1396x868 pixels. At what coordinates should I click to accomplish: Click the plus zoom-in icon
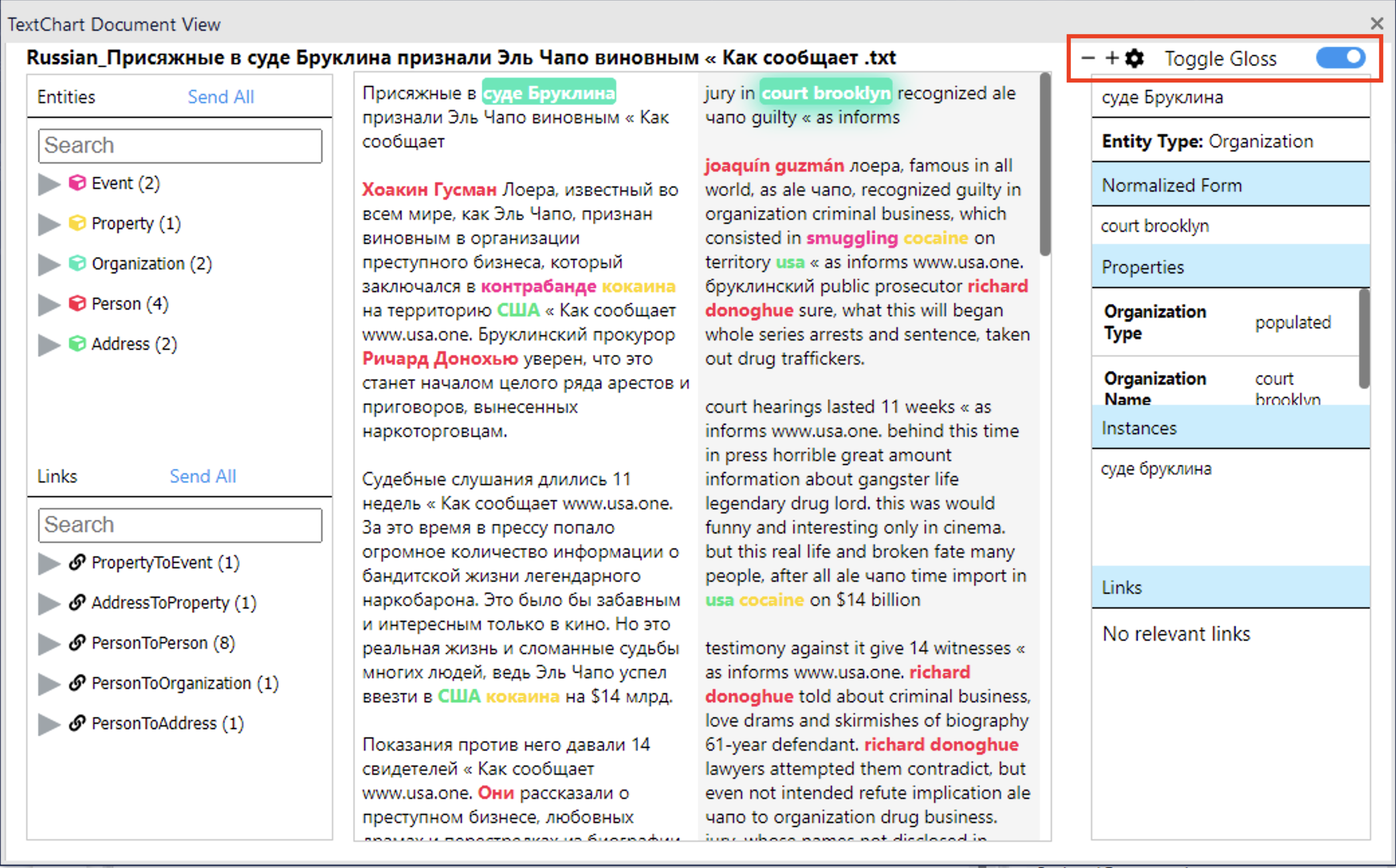(1111, 59)
